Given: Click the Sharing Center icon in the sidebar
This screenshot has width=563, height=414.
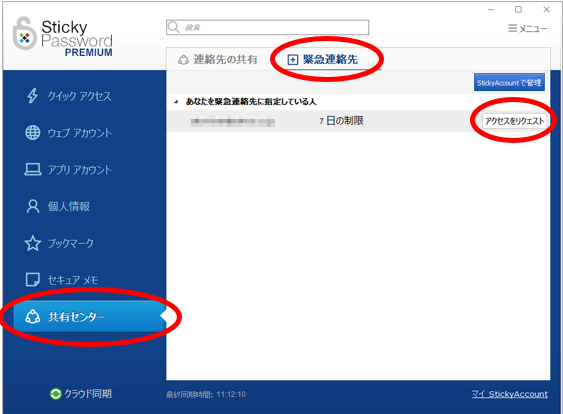Looking at the screenshot, I should click(33, 317).
